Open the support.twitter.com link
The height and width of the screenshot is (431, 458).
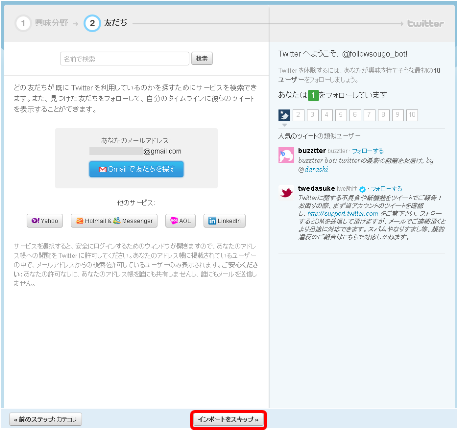[x=343, y=213]
